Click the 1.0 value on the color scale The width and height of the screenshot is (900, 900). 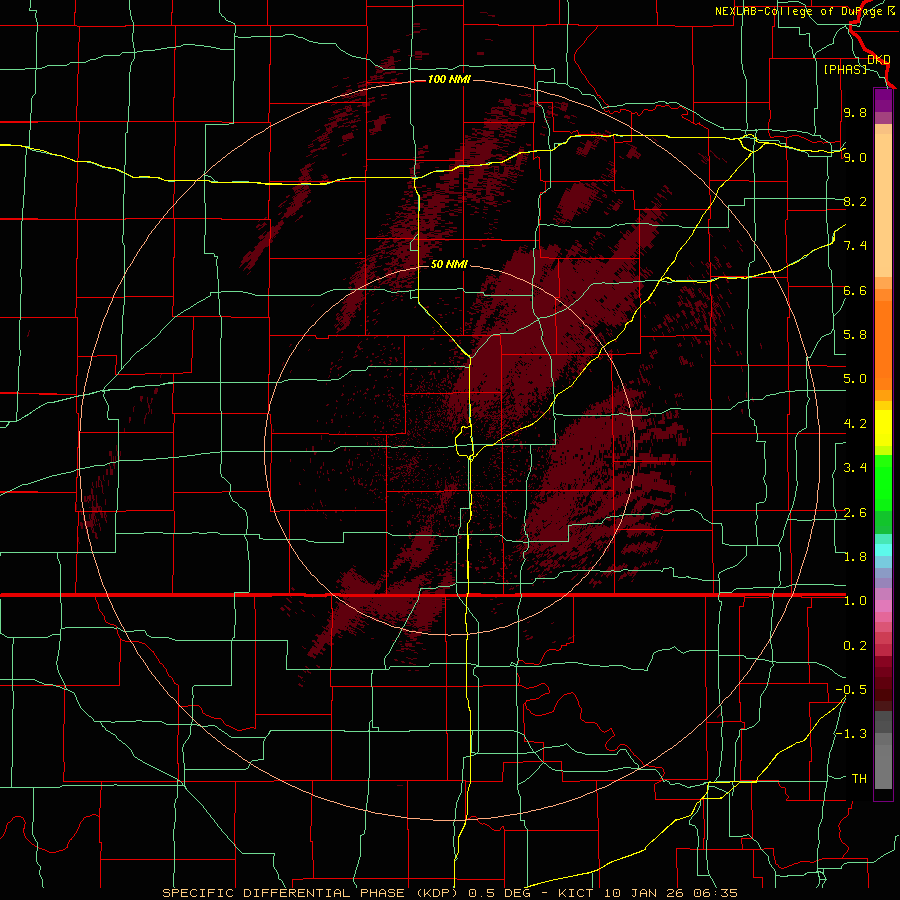(855, 601)
